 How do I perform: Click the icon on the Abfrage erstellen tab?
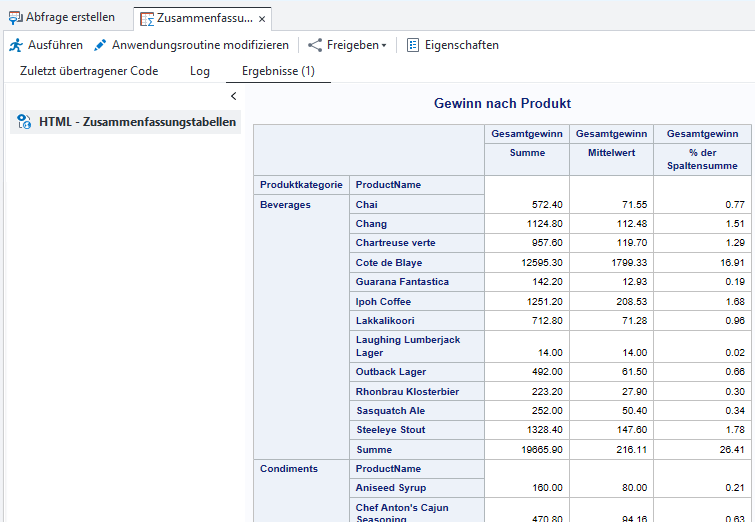(15, 18)
